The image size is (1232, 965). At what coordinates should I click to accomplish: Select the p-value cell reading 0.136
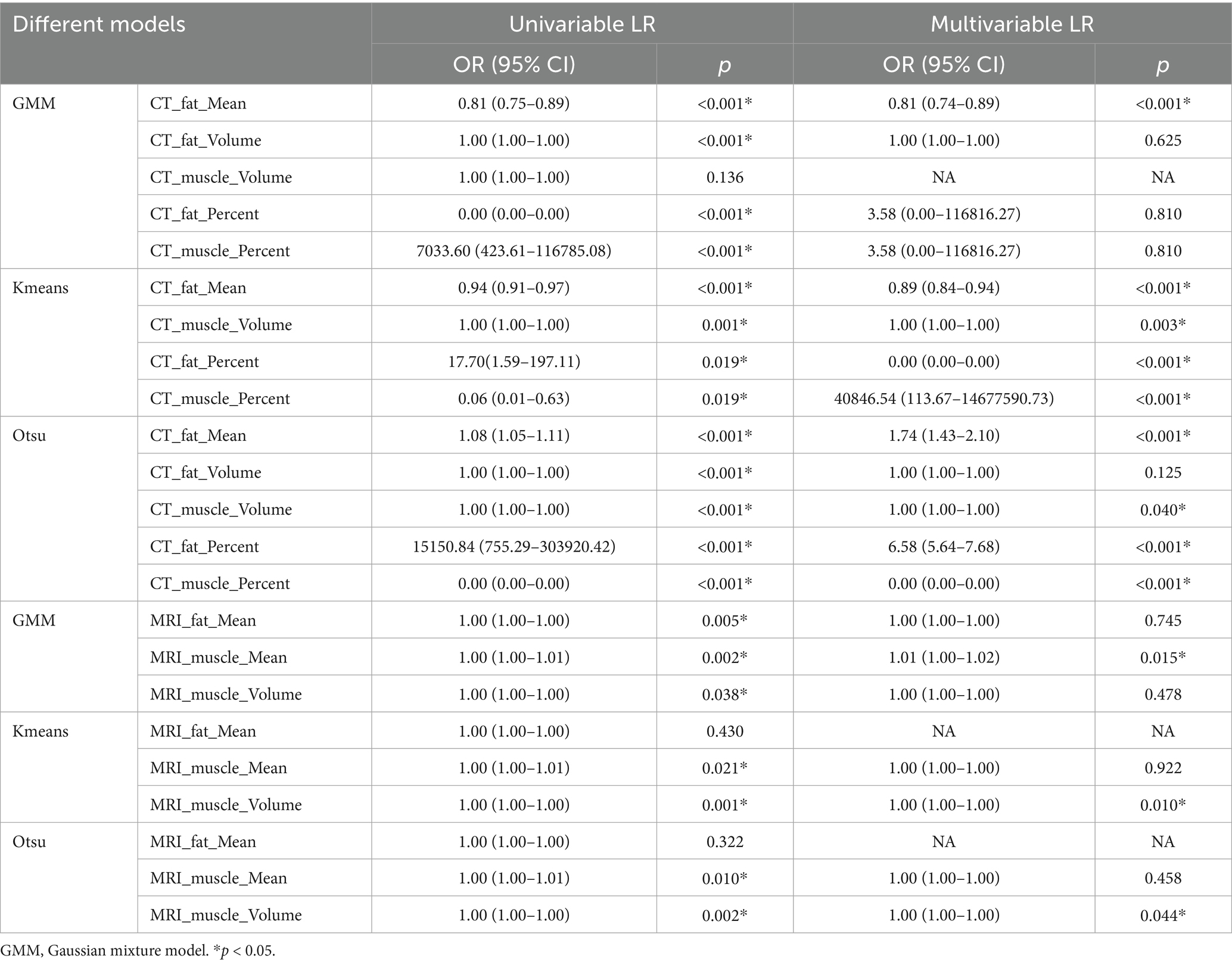pyautogui.click(x=724, y=178)
